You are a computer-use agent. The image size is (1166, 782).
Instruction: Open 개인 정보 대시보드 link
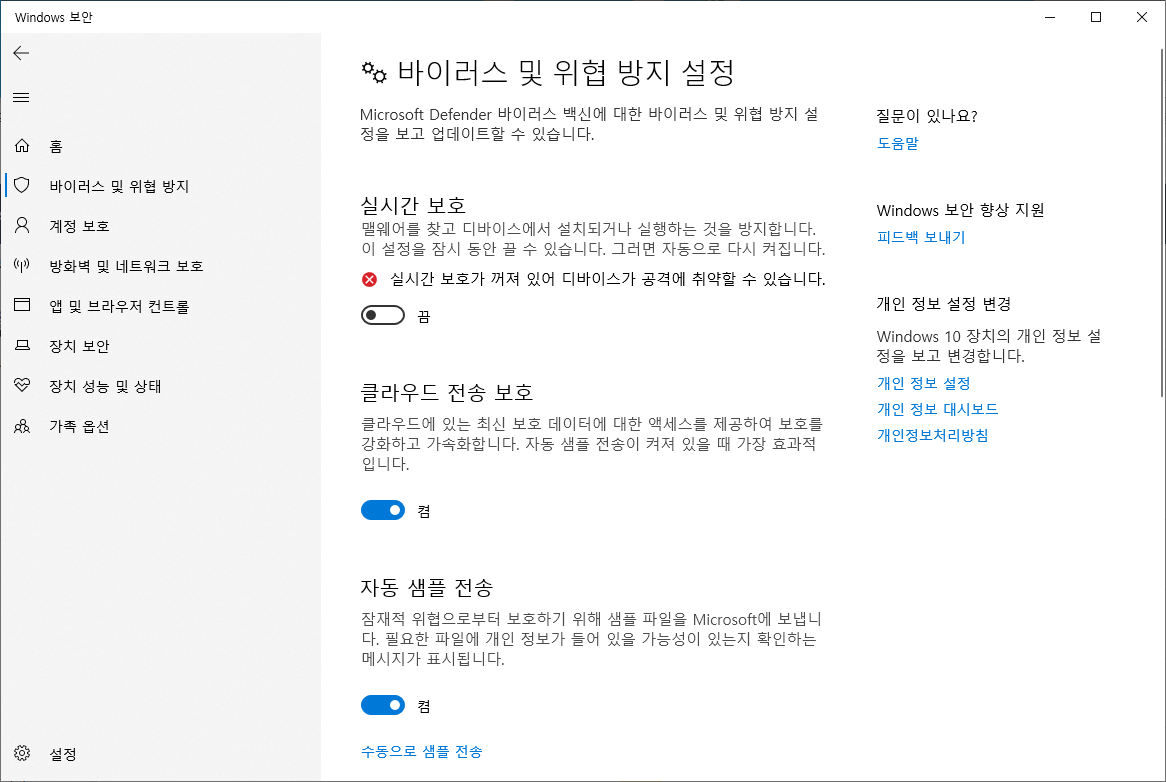tap(937, 410)
